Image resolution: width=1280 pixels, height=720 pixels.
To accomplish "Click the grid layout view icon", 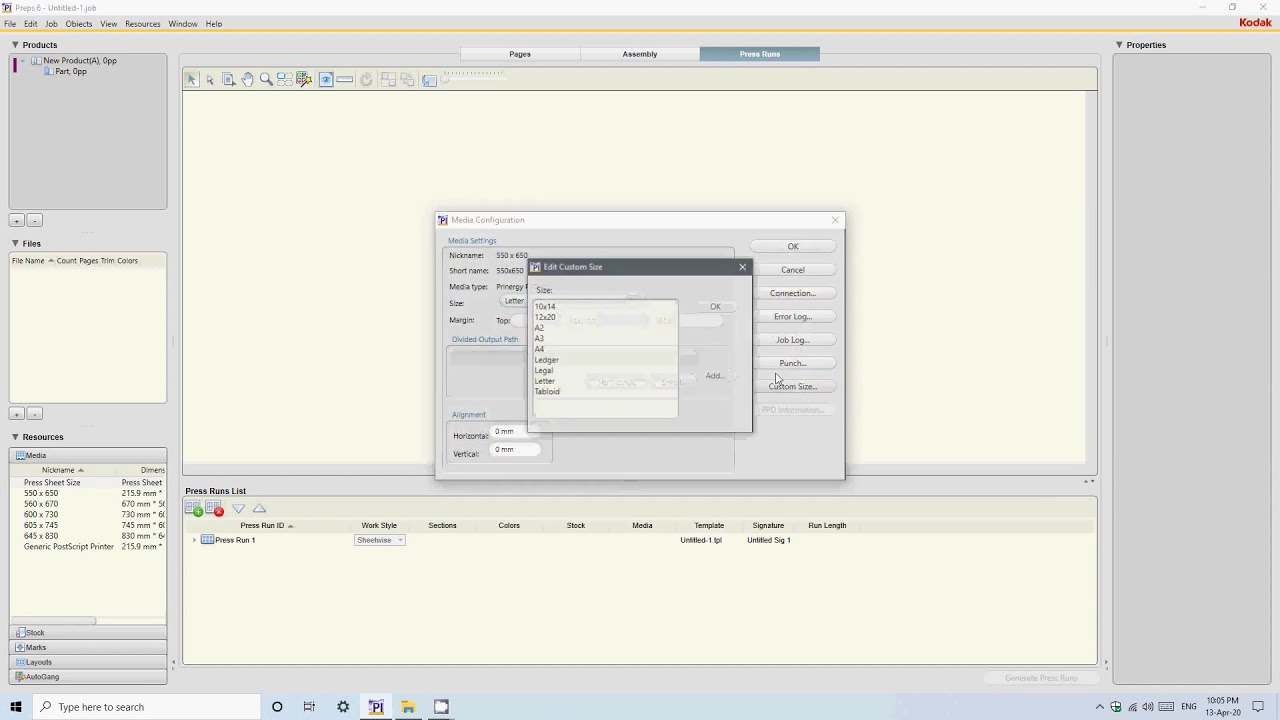I will 285,79.
